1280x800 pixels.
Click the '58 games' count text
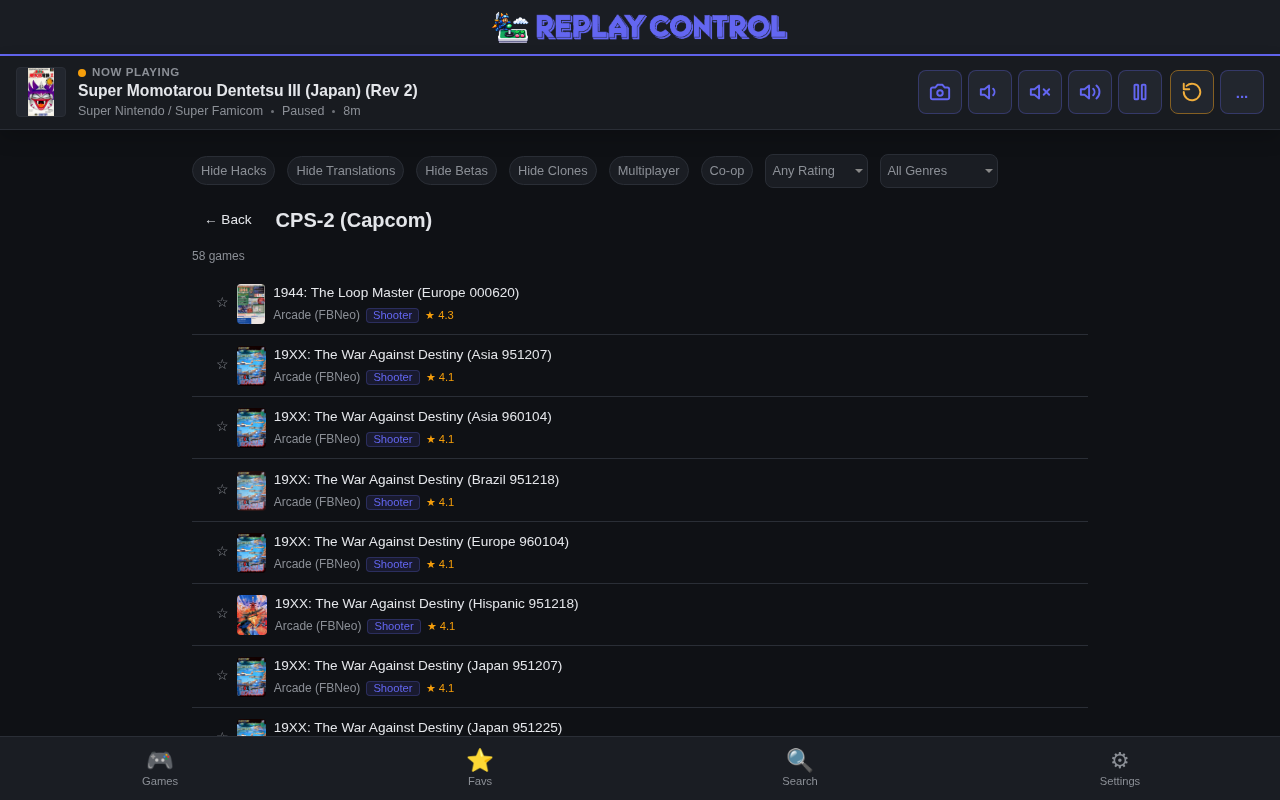point(218,256)
